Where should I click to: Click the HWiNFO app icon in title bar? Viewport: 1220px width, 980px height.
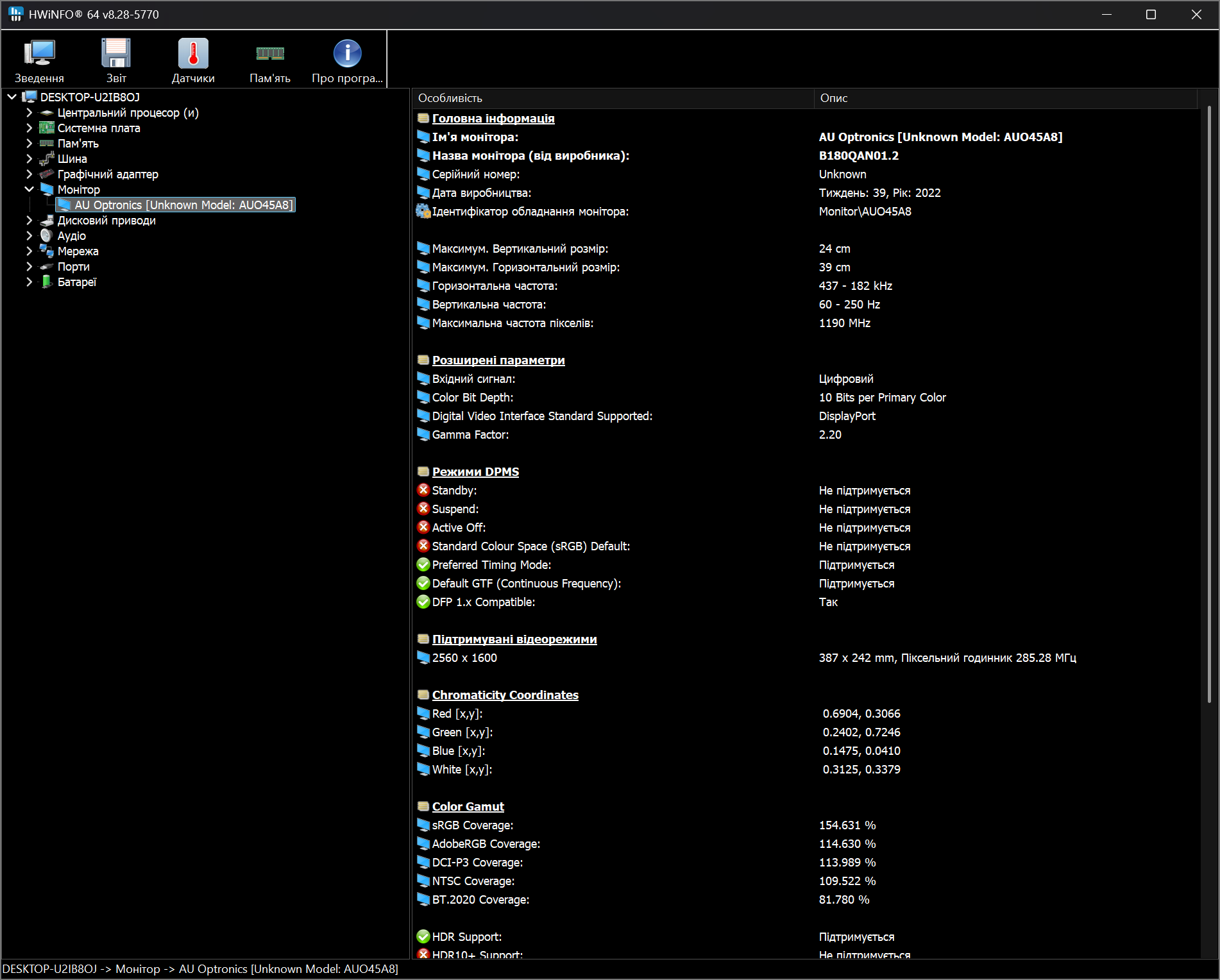coord(15,14)
